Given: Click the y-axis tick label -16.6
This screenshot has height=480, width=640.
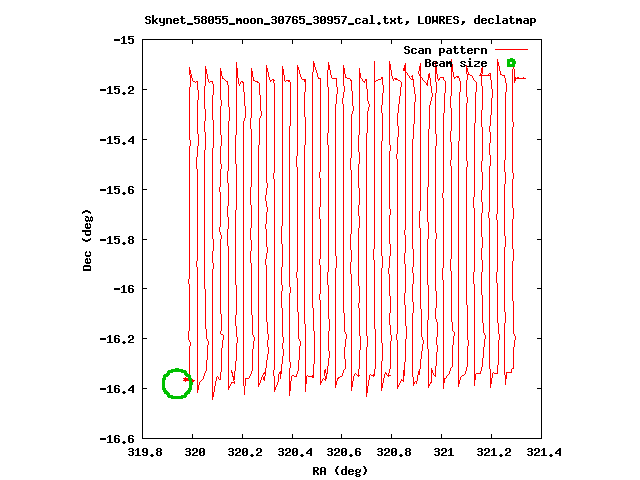Looking at the screenshot, I should 117,439.
